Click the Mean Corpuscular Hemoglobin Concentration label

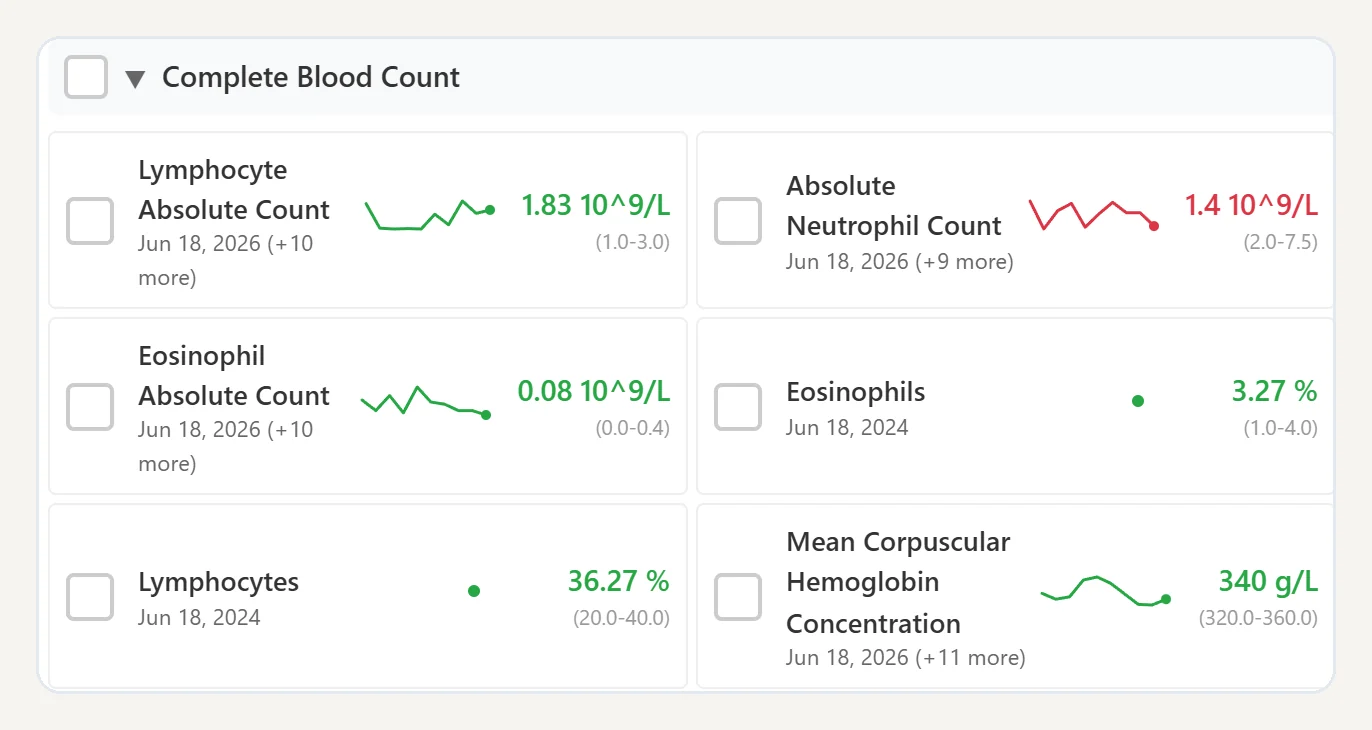pos(898,583)
